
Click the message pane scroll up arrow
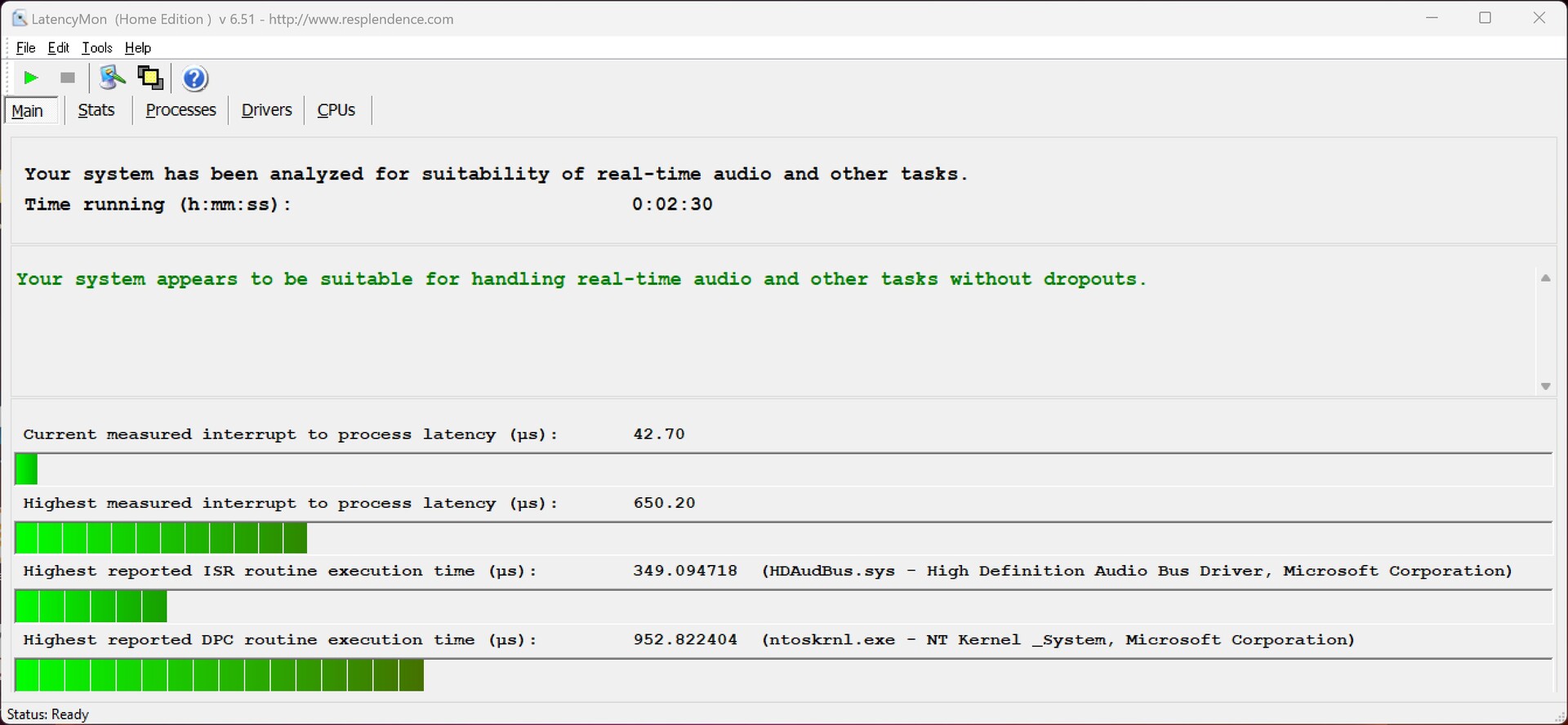coord(1545,279)
